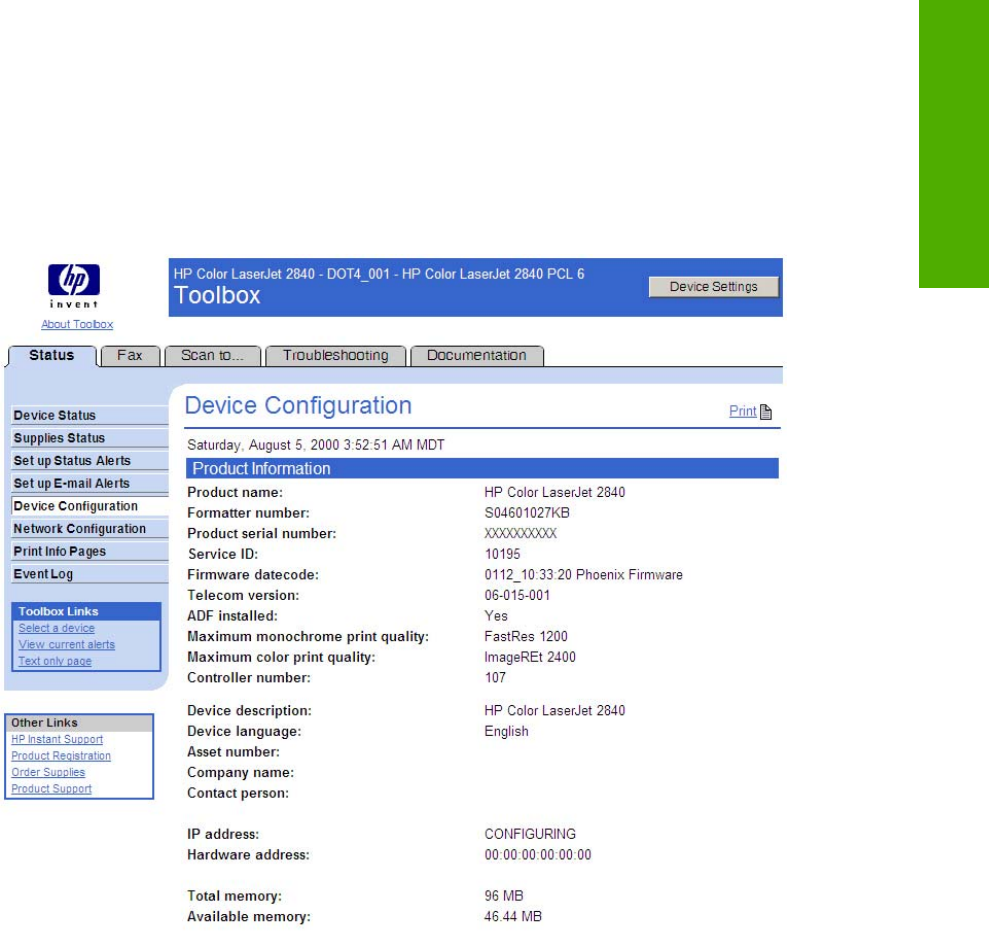Open Print Info Pages
The image size is (989, 947).
[90, 551]
